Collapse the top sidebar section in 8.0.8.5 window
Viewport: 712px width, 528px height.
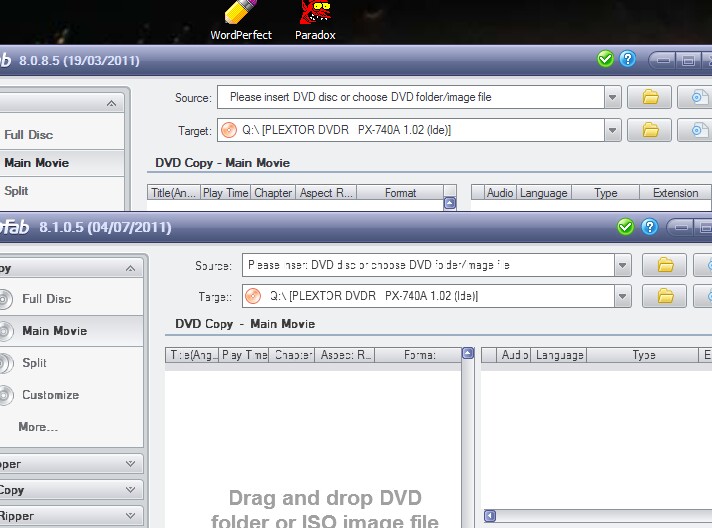pyautogui.click(x=112, y=104)
